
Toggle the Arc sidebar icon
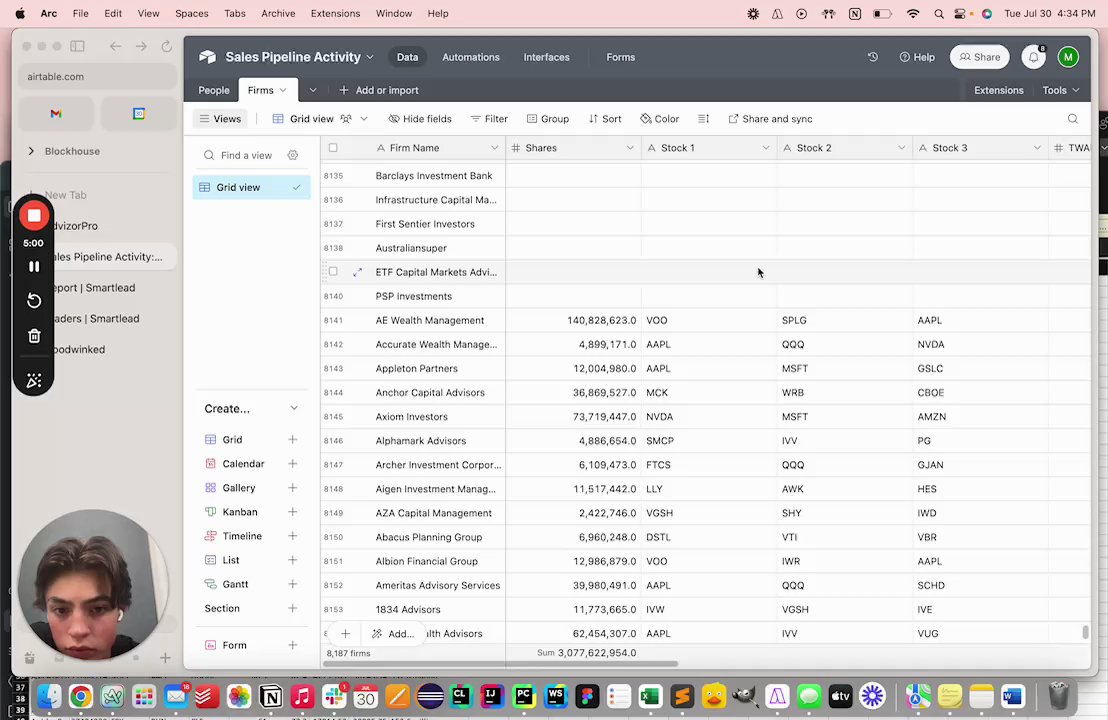coord(78,46)
